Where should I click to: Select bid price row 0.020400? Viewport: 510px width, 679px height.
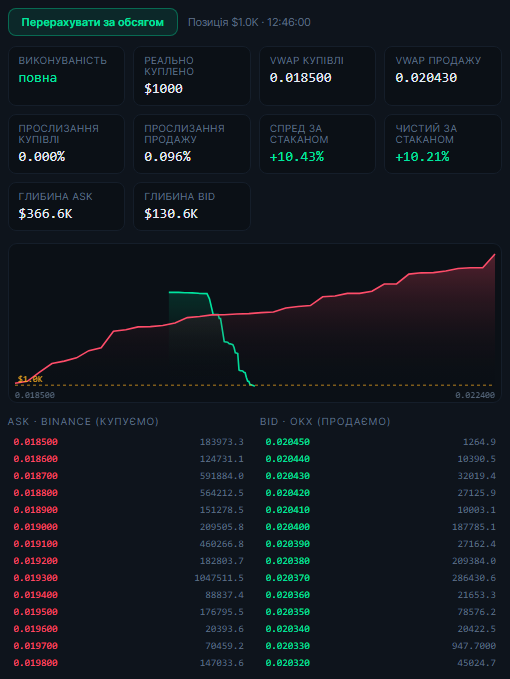point(380,527)
